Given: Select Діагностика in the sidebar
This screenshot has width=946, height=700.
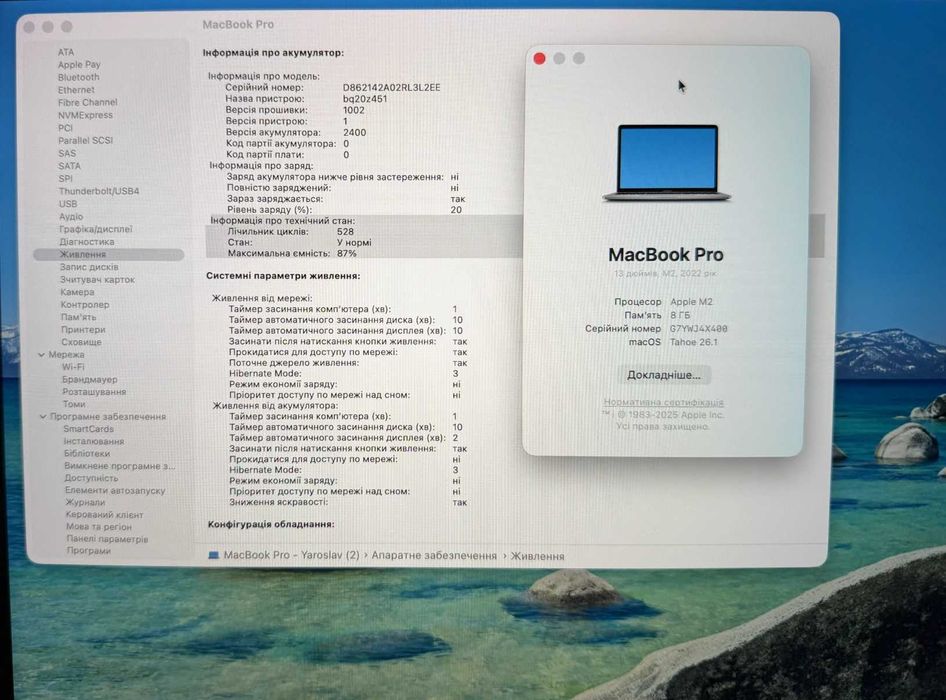Looking at the screenshot, I should [x=87, y=242].
